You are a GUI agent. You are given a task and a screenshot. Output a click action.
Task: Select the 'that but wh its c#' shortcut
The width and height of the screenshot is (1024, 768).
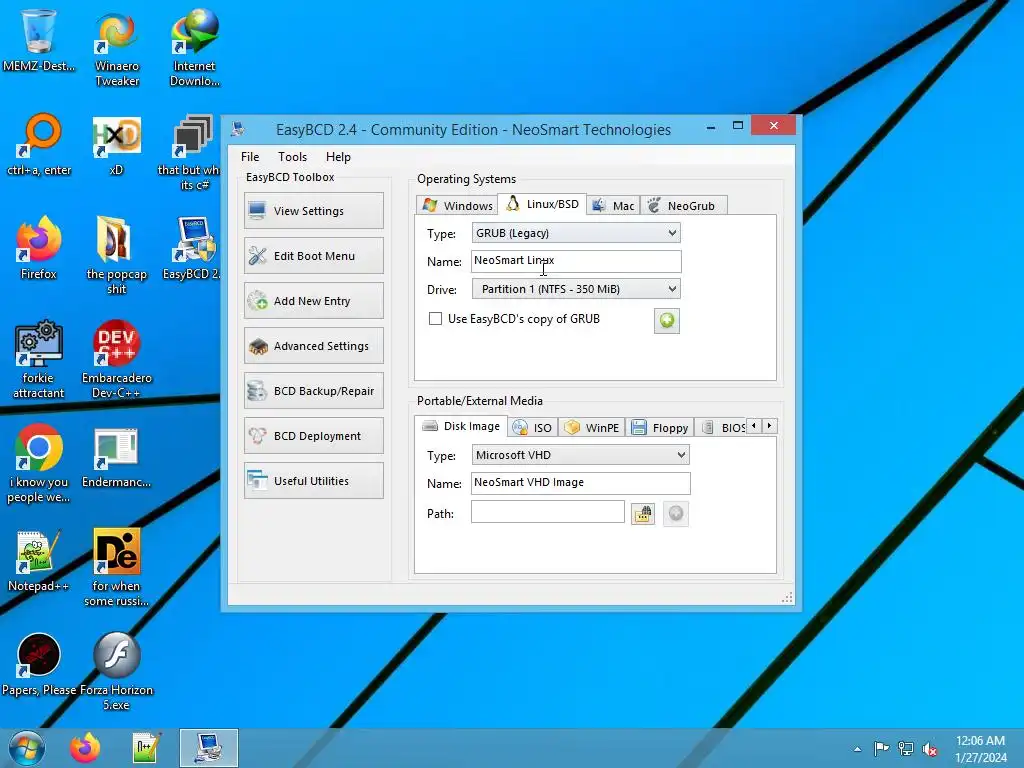tap(189, 153)
